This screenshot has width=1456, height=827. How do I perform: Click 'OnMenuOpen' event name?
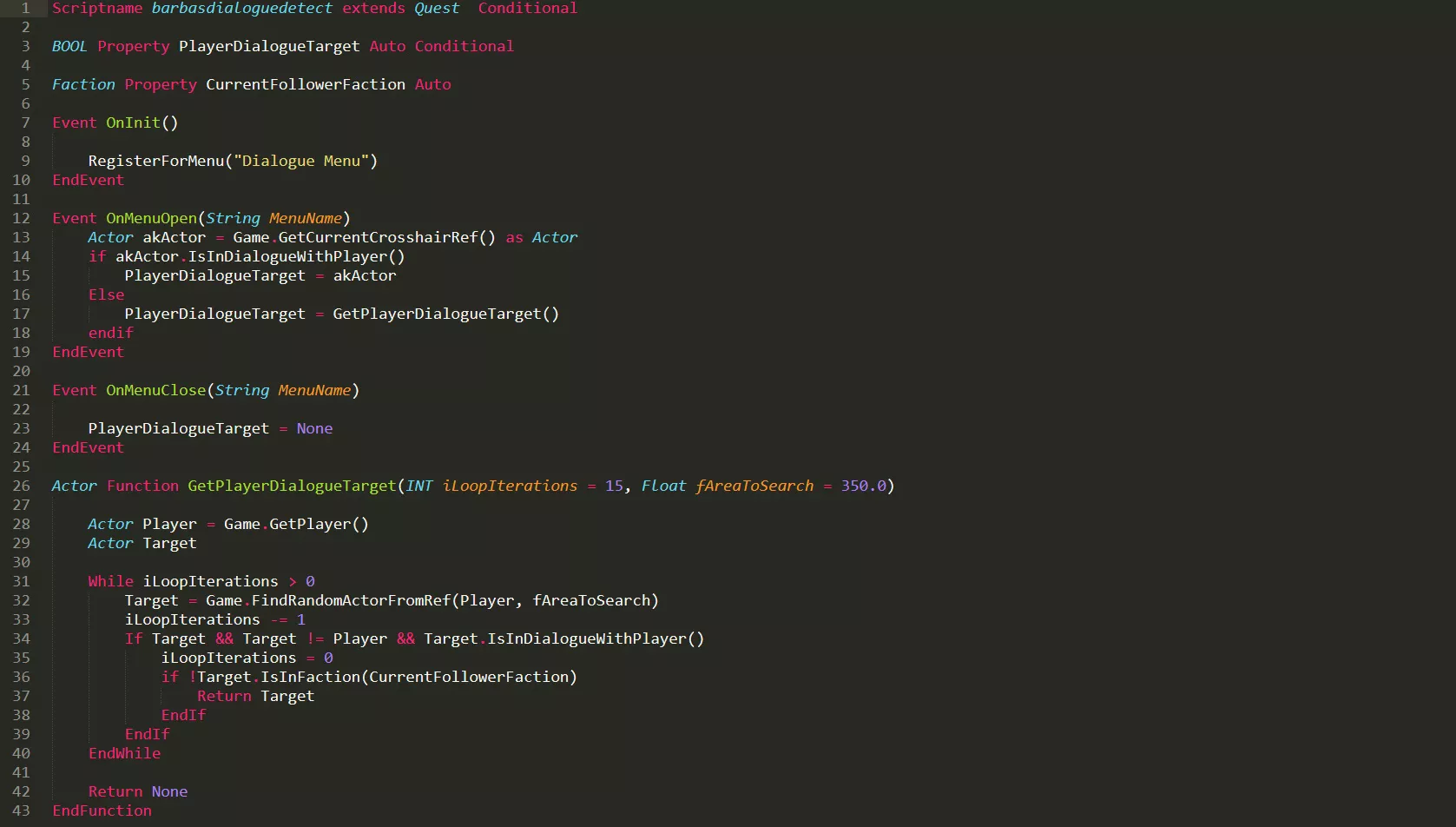pyautogui.click(x=151, y=218)
